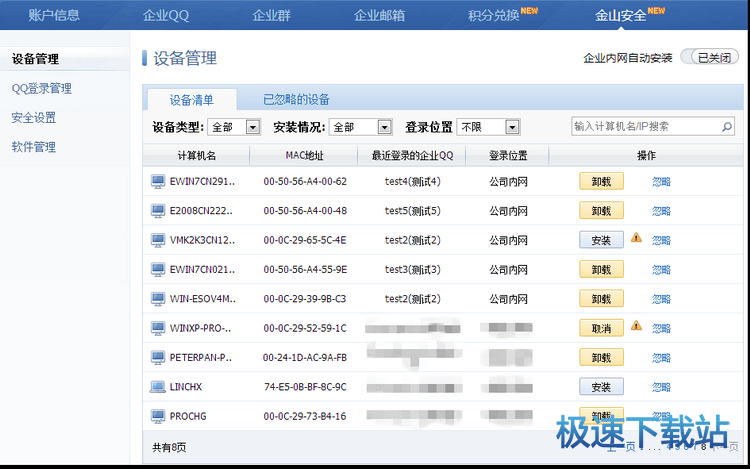Viewport: 750px width, 469px height.
Task: Click 卸载 button for E2008CN222
Action: 601,211
